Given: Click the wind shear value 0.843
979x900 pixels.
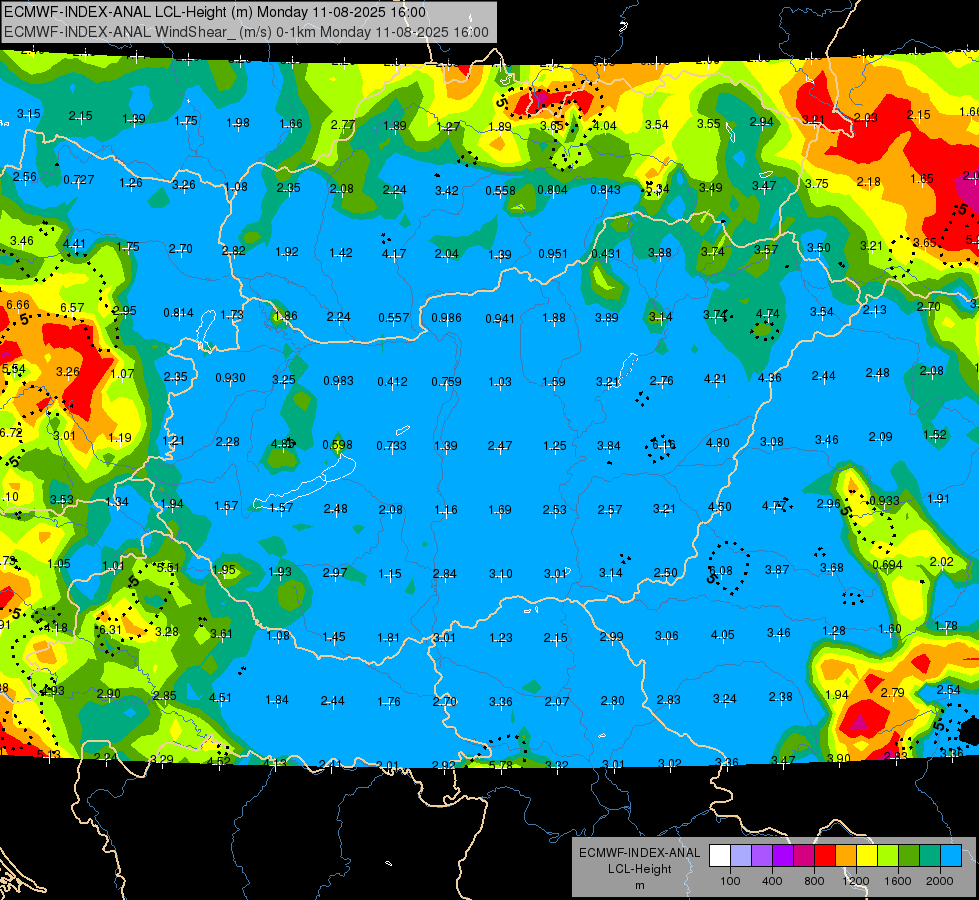Looking at the screenshot, I should (x=606, y=190).
